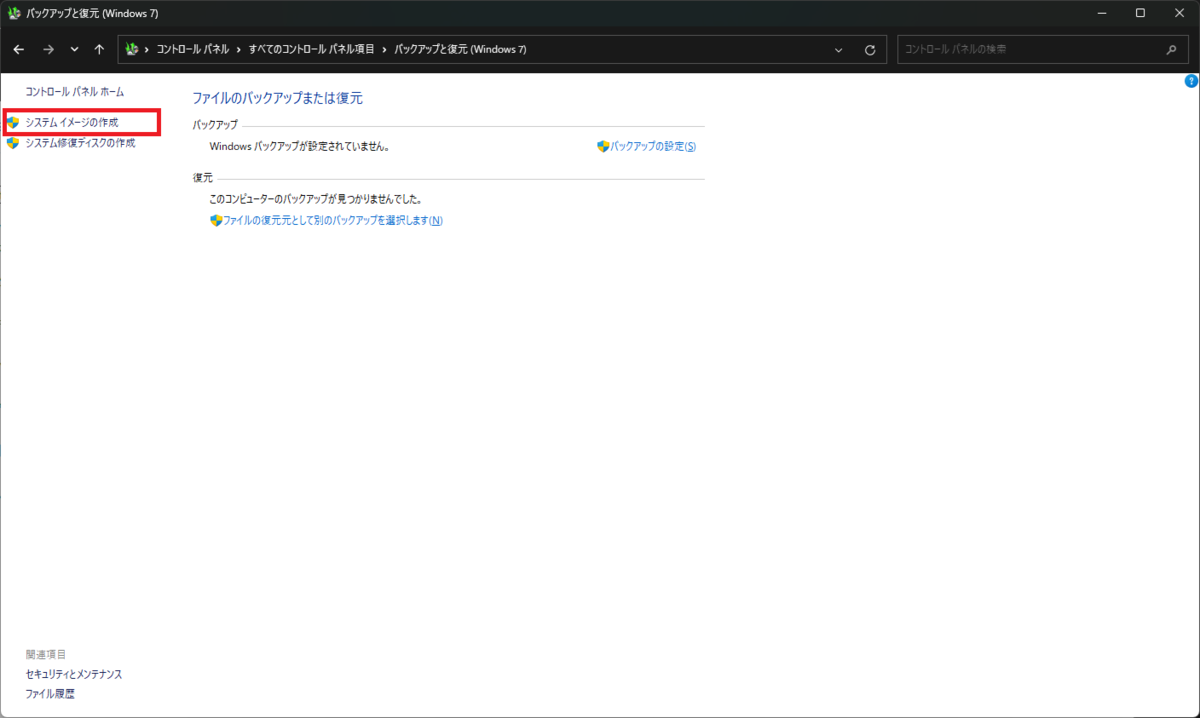The height and width of the screenshot is (718, 1200).
Task: Click the 関連項目 label
Action: [46, 654]
